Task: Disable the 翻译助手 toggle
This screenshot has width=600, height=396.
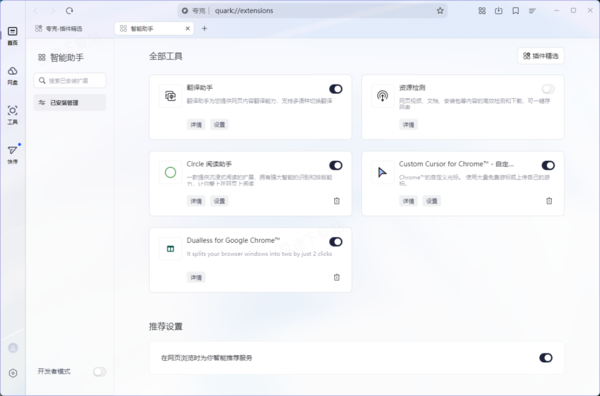Action: tap(336, 89)
